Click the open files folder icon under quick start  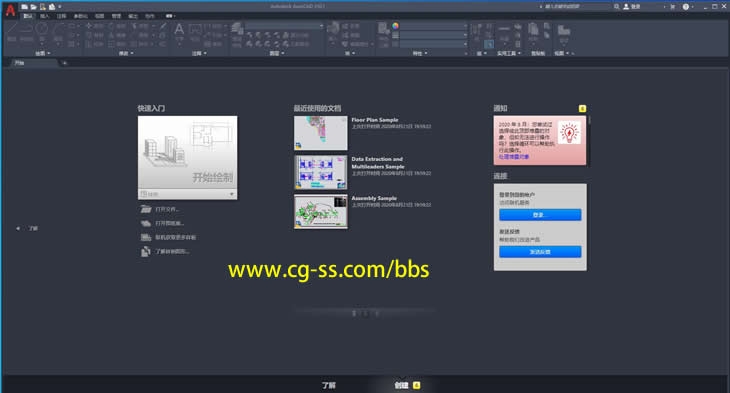click(x=146, y=209)
